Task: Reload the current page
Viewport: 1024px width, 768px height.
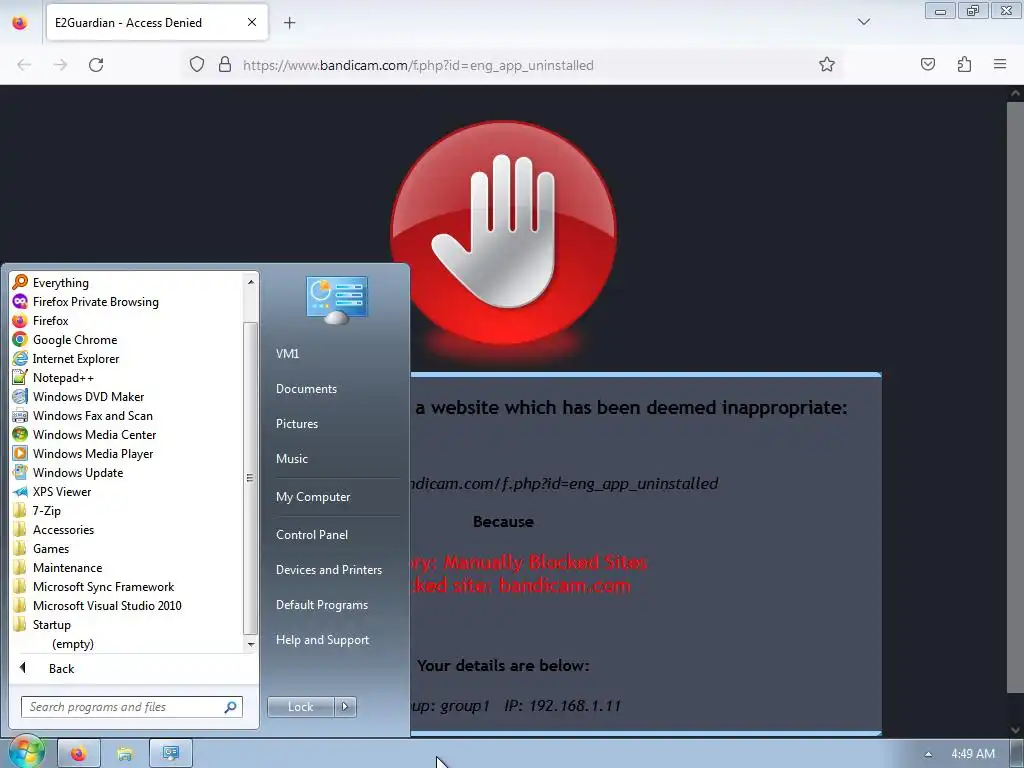Action: pyautogui.click(x=96, y=65)
